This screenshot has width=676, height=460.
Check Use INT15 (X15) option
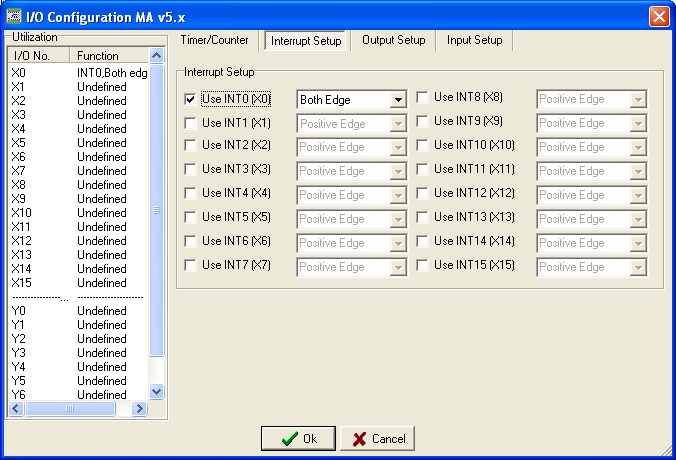[423, 266]
